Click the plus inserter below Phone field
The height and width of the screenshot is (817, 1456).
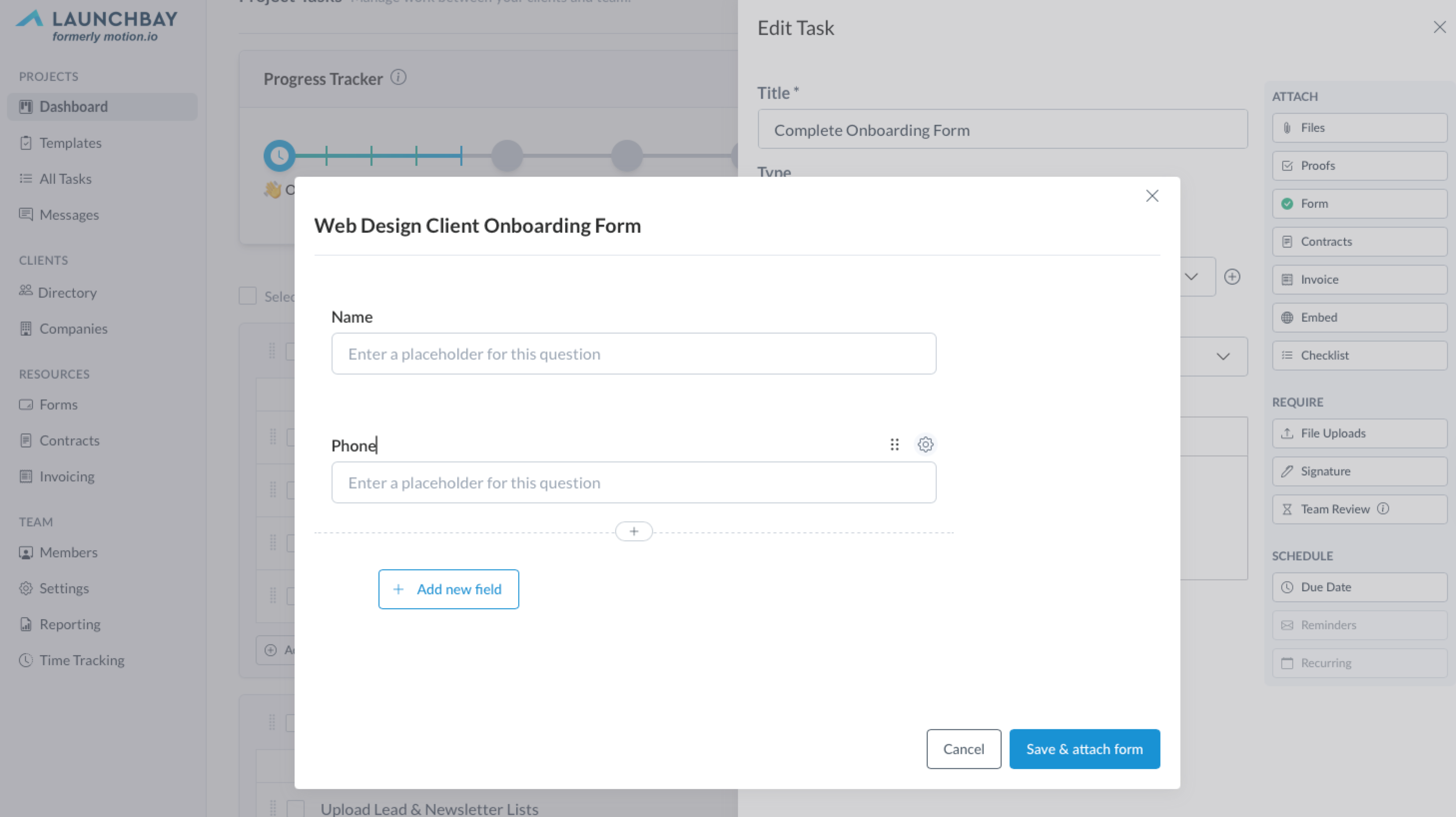(634, 531)
